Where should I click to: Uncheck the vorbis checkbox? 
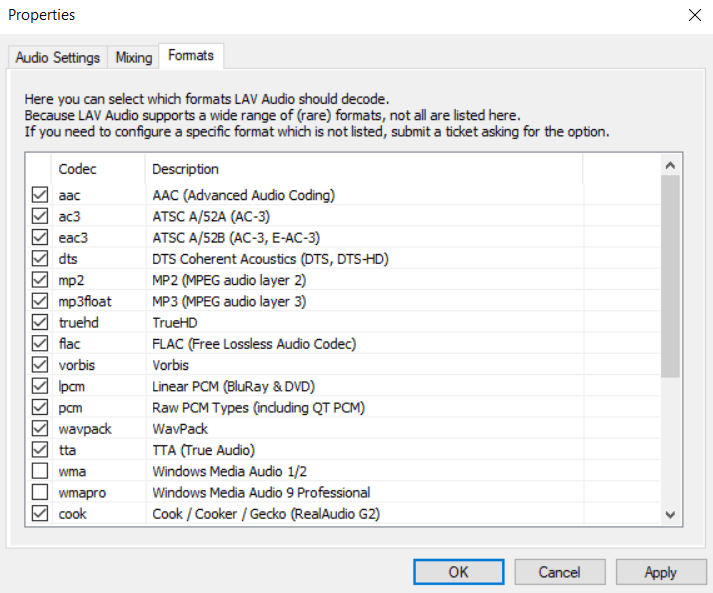click(x=40, y=365)
